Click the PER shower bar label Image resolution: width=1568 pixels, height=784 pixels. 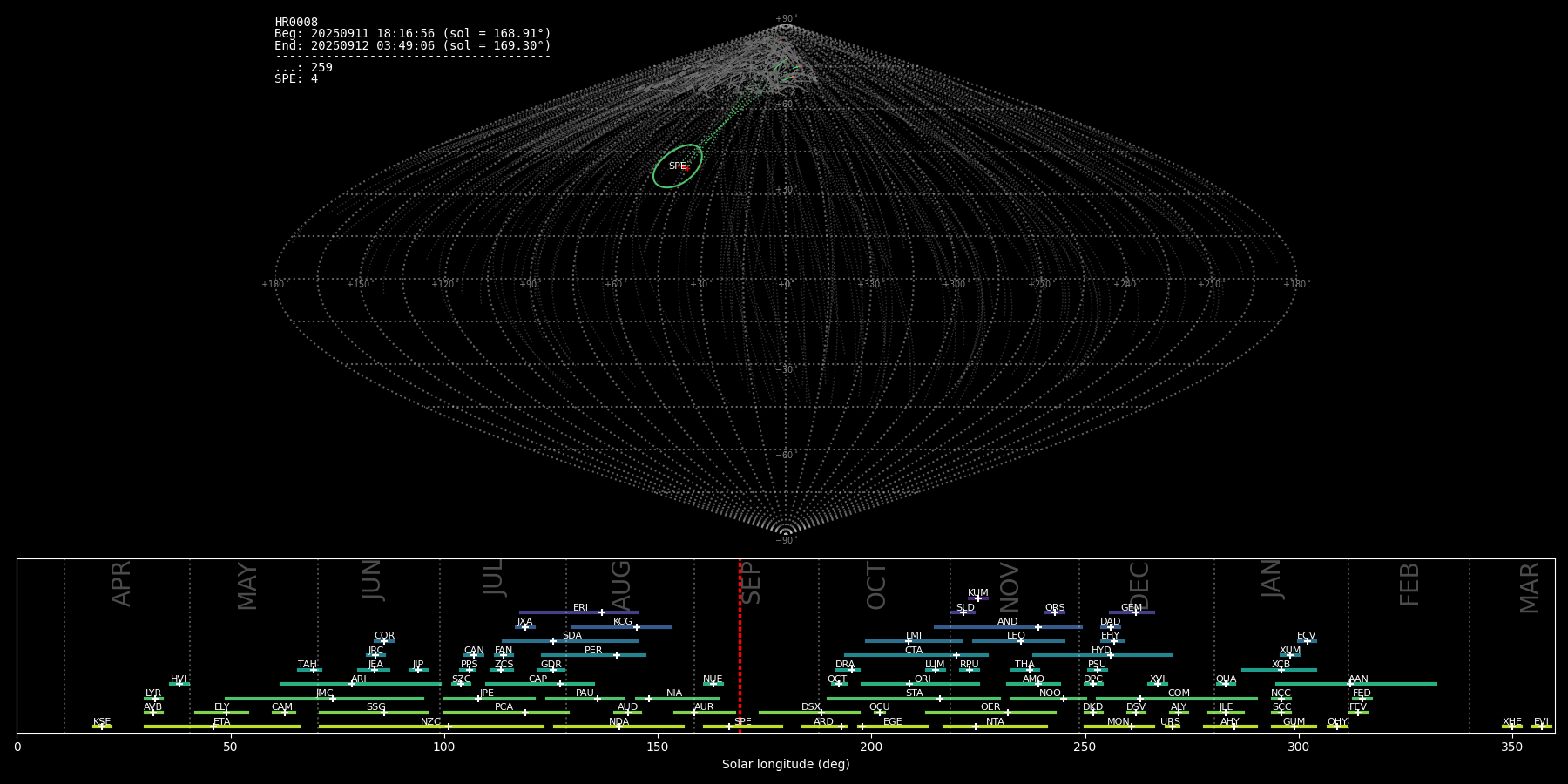(593, 651)
